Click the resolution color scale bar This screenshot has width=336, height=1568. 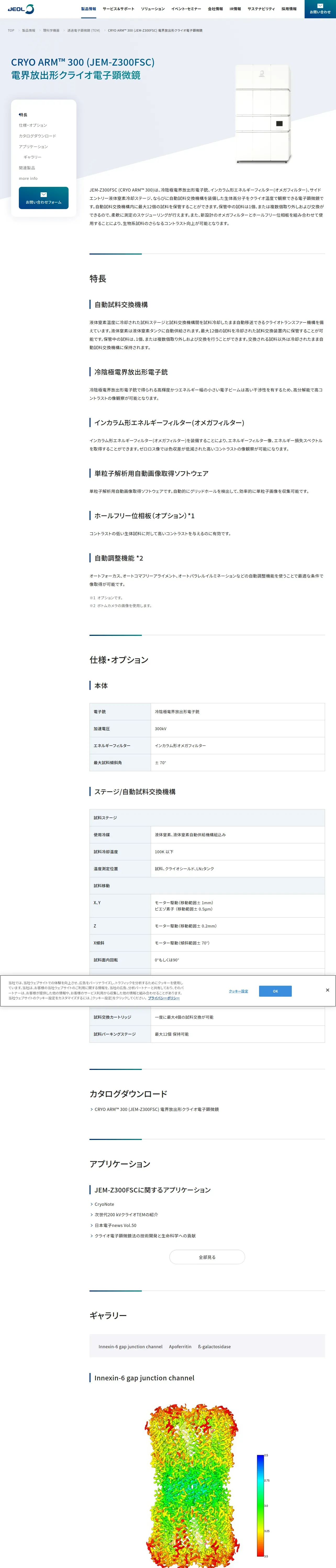[260, 1505]
